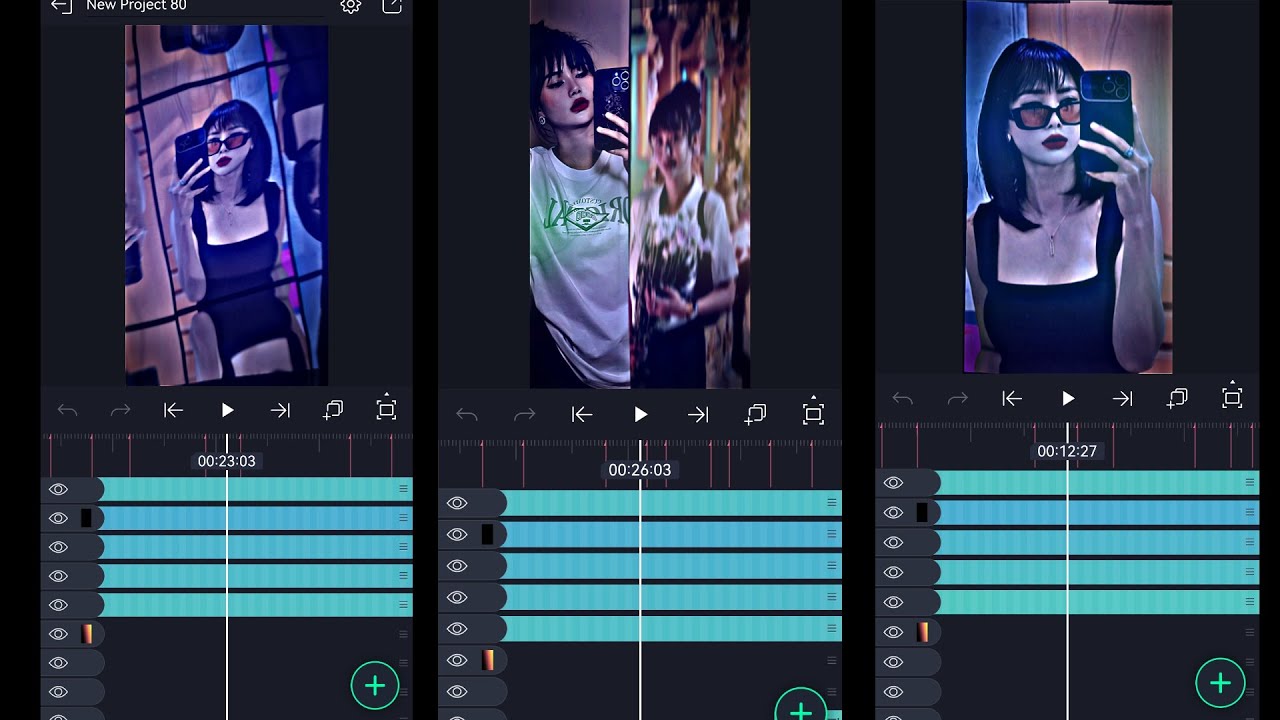This screenshot has width=1280, height=720.
Task: Add a layer with the plus button in 00:12:27 editor
Action: [1220, 683]
